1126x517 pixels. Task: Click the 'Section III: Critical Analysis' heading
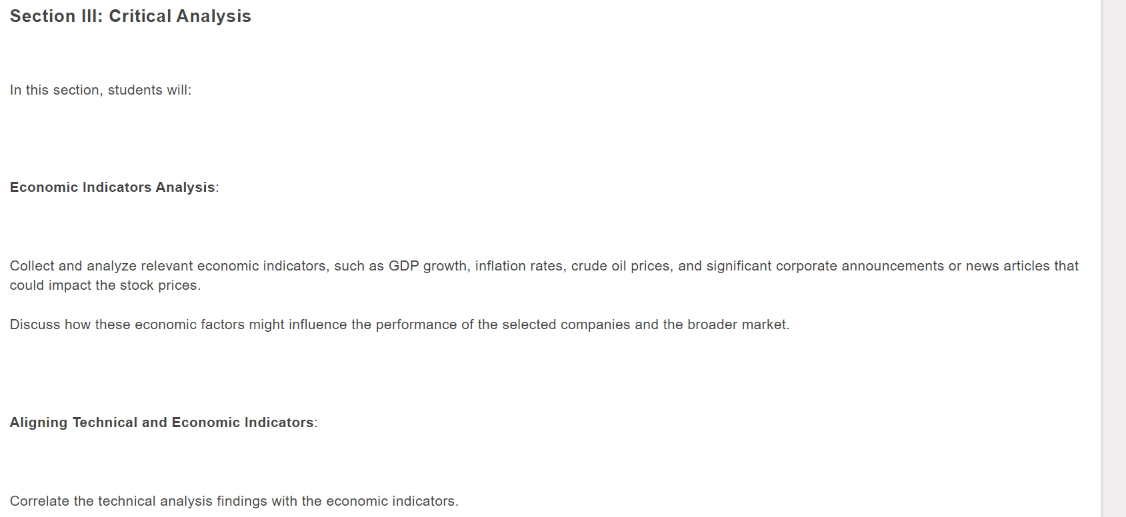pos(130,17)
